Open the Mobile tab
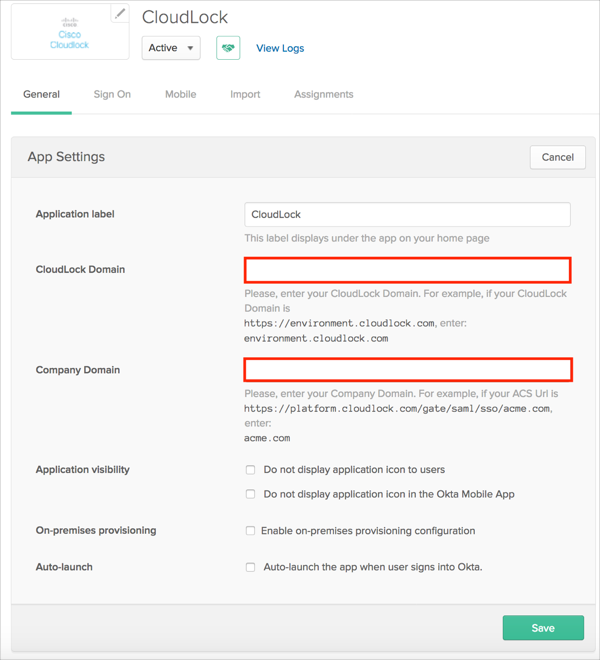 click(180, 94)
